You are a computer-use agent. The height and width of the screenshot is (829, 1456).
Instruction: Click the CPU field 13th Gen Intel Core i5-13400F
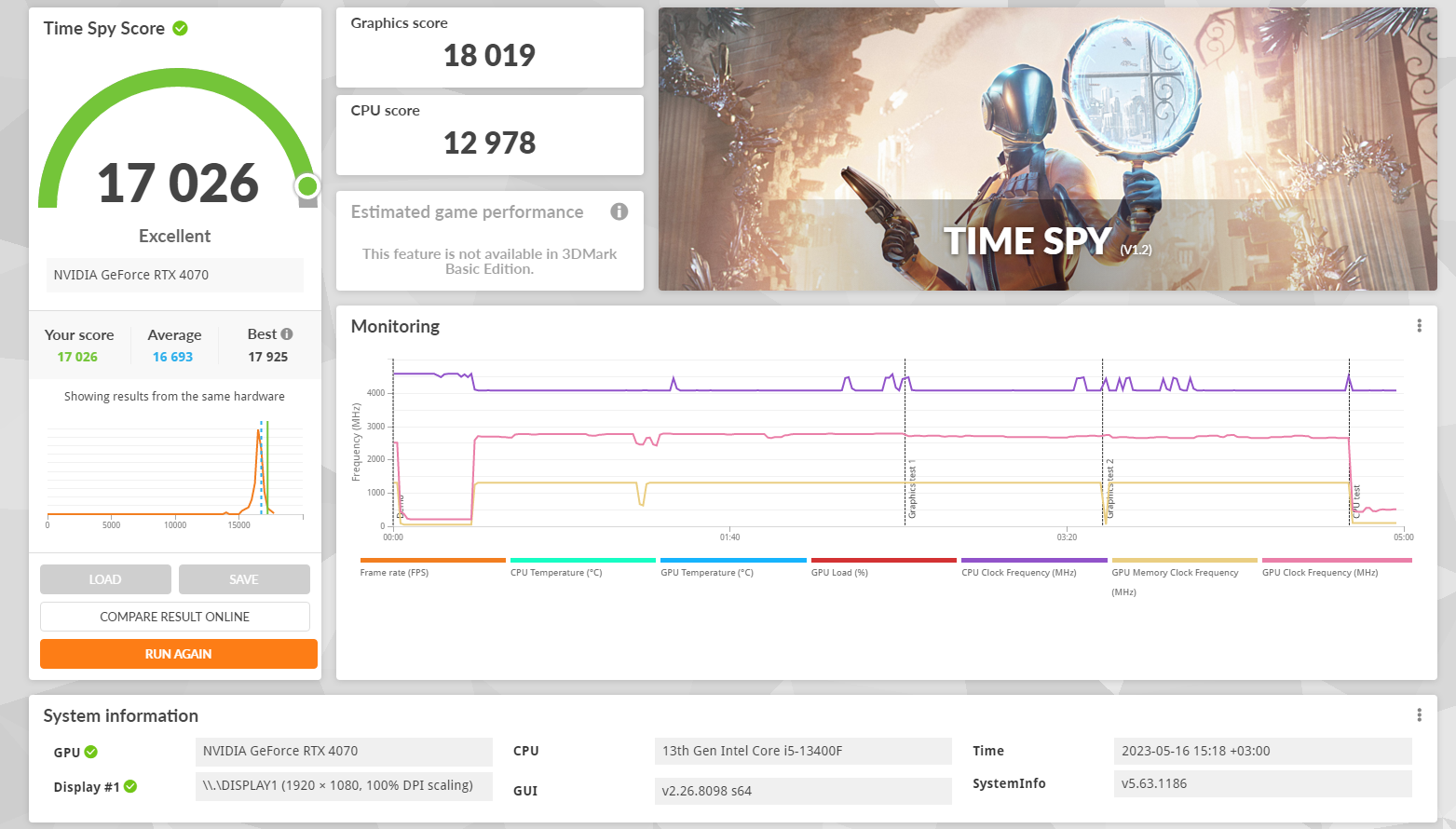coord(803,751)
